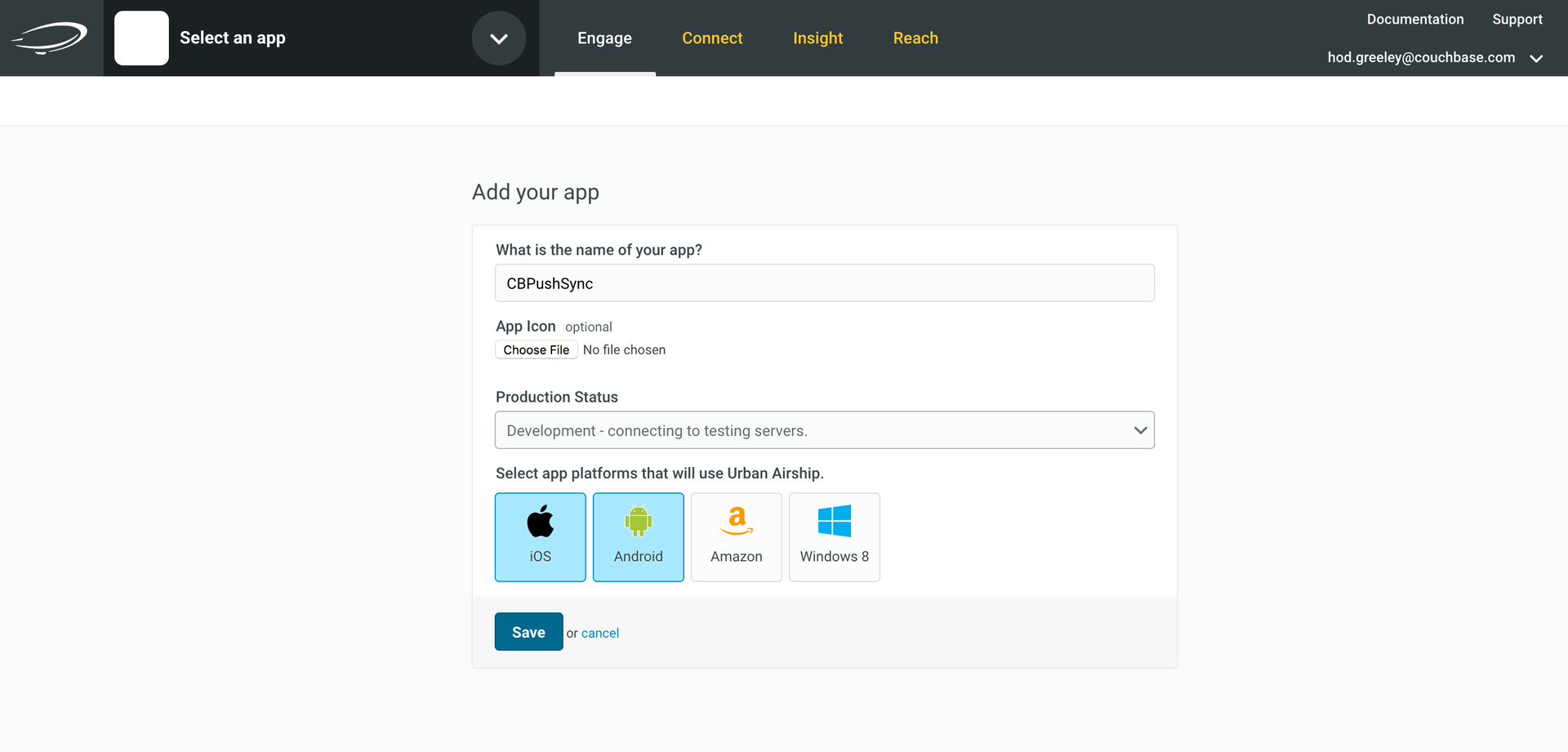1568x752 pixels.
Task: Click the cancel link
Action: pyautogui.click(x=600, y=632)
